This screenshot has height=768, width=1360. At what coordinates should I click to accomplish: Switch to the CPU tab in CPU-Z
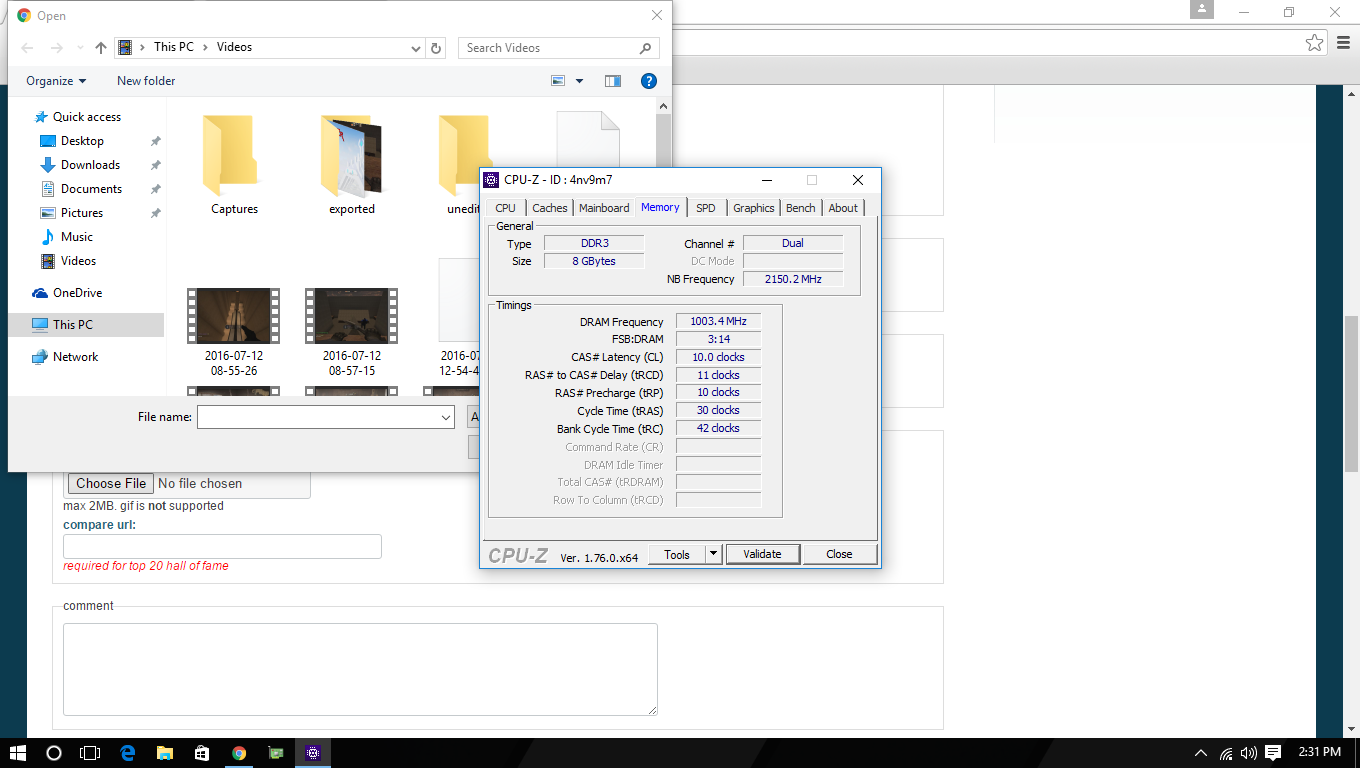(x=506, y=208)
